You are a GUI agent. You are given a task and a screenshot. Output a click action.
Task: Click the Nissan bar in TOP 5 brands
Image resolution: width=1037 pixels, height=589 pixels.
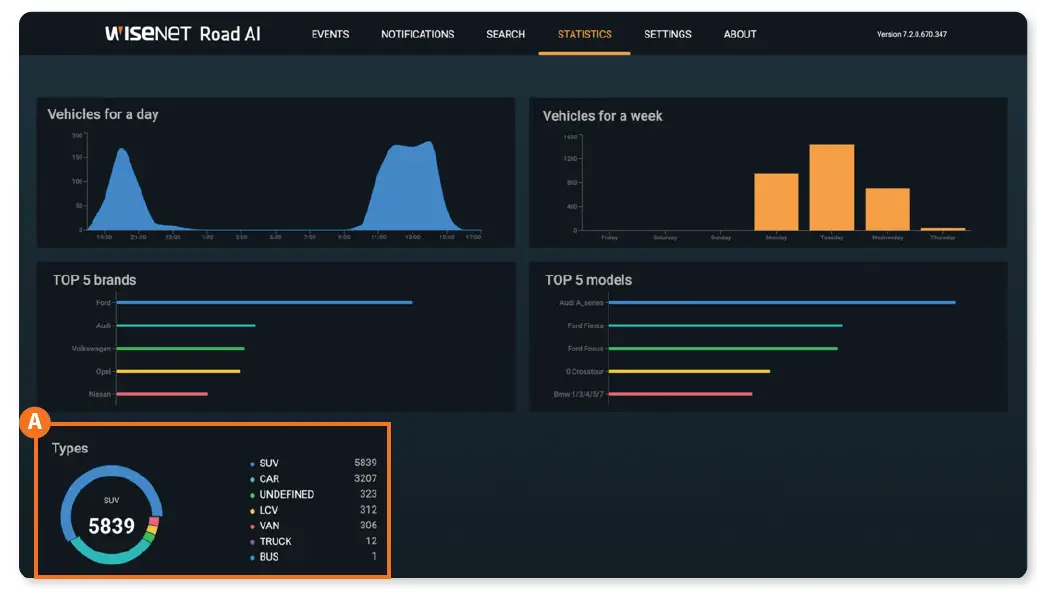162,394
